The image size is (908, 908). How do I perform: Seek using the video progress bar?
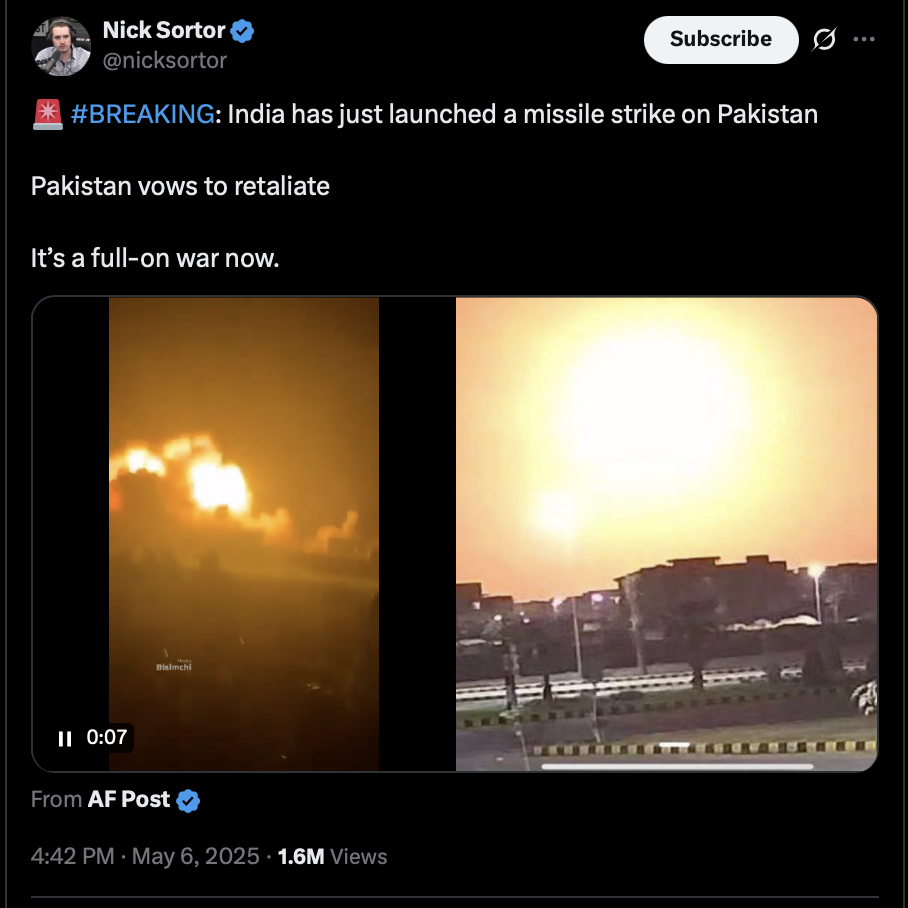pyautogui.click(x=677, y=766)
